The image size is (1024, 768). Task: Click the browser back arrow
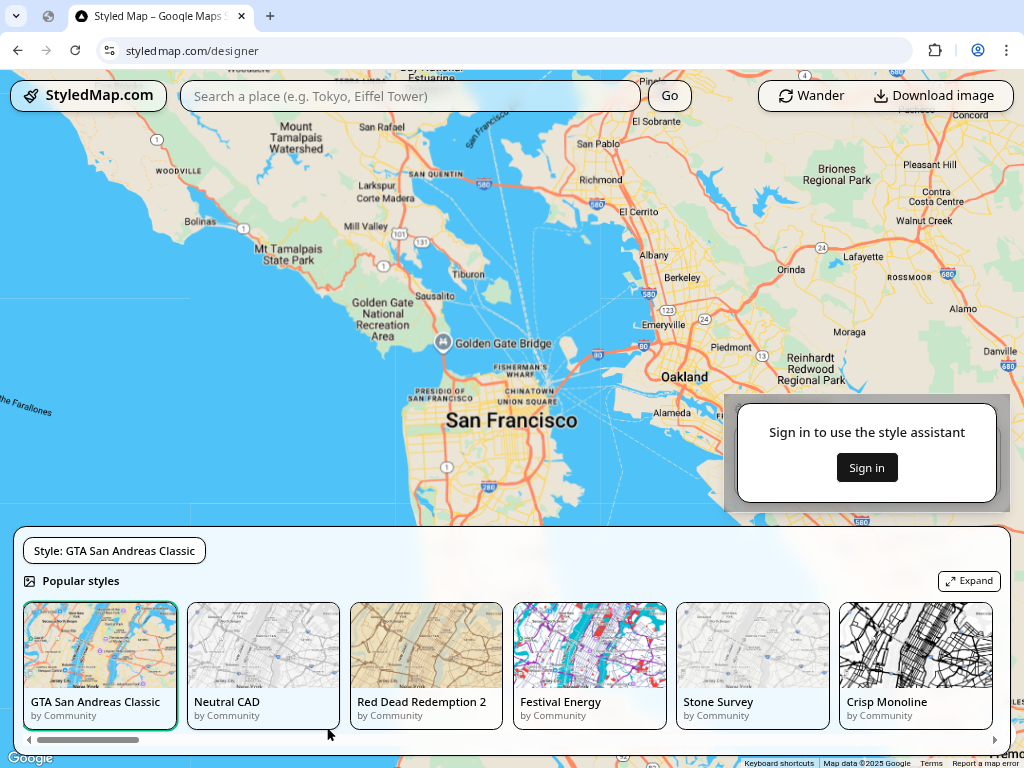point(18,50)
